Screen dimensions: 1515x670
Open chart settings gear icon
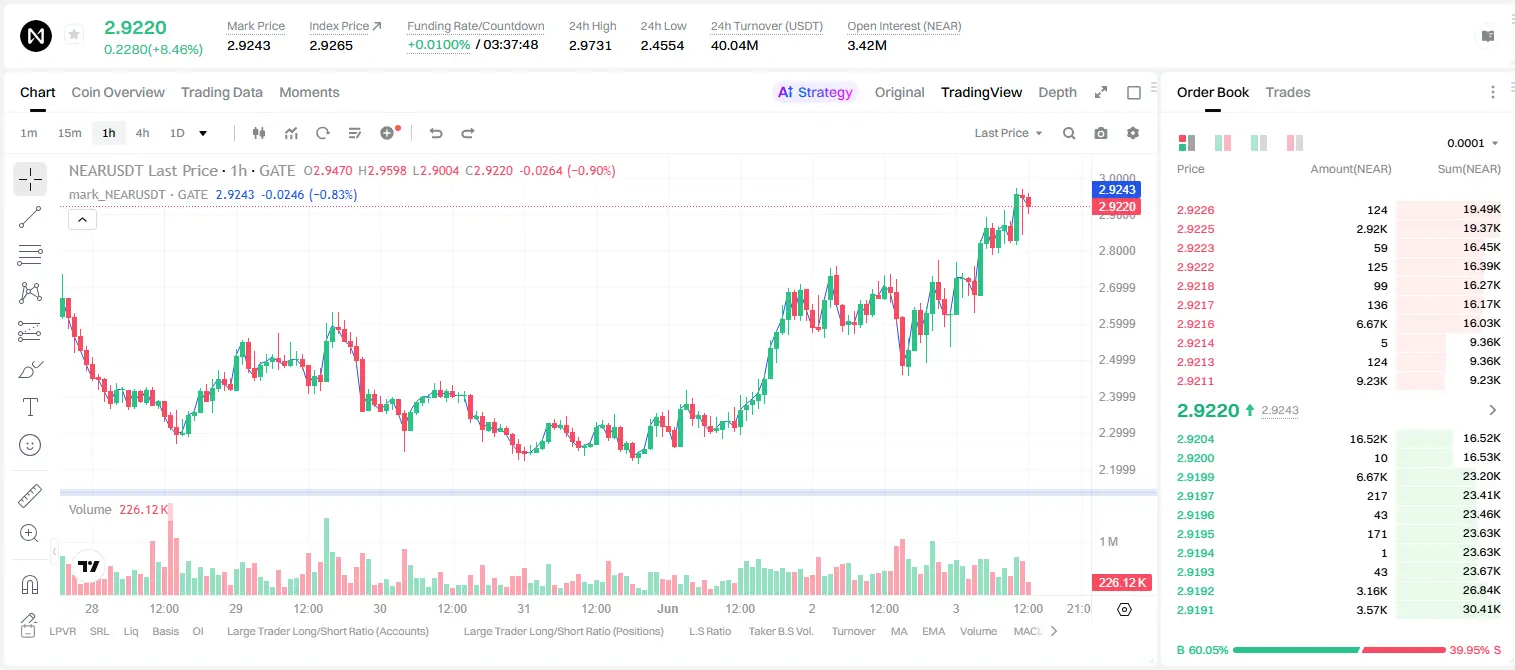click(1133, 133)
